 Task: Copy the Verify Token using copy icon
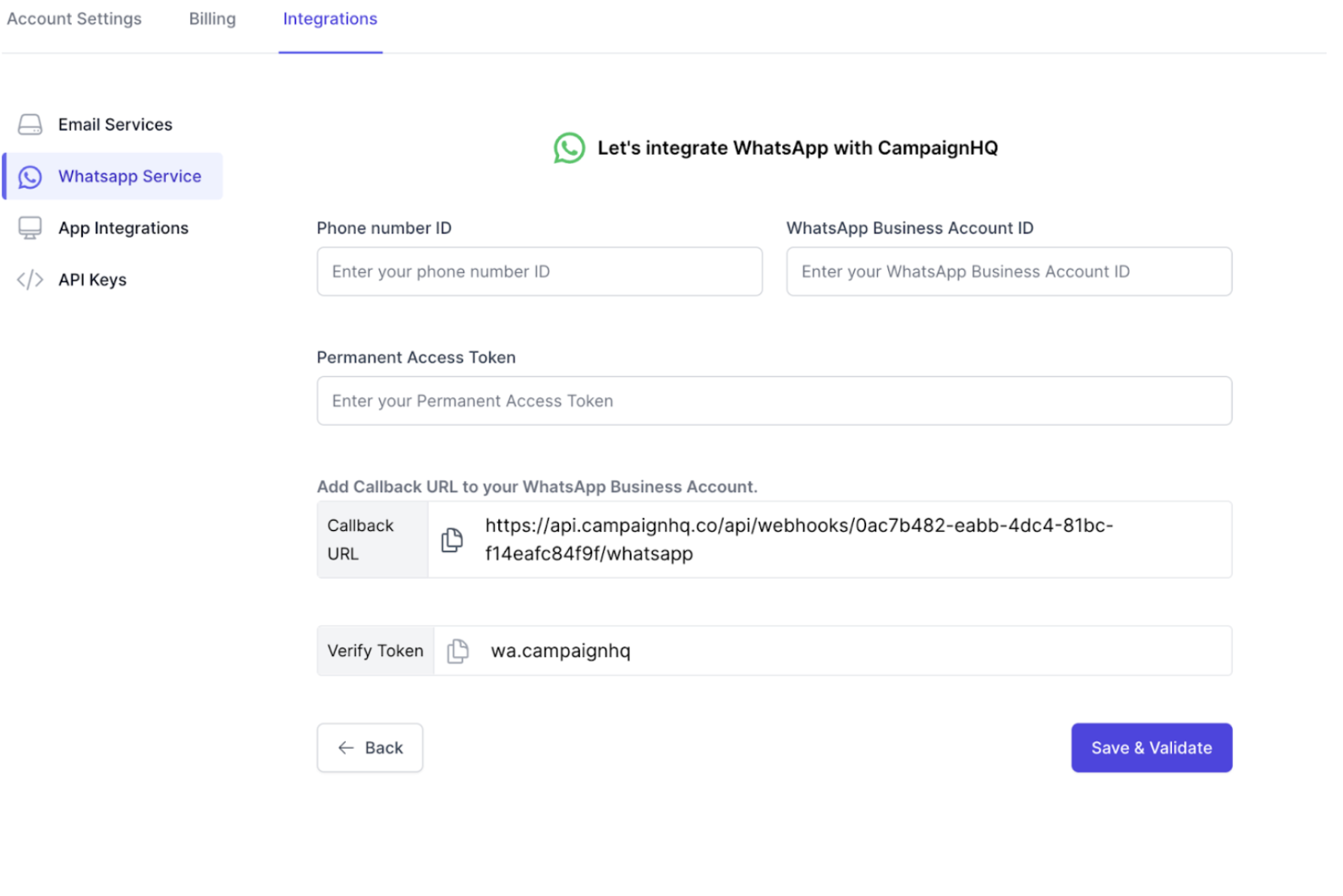tap(458, 651)
